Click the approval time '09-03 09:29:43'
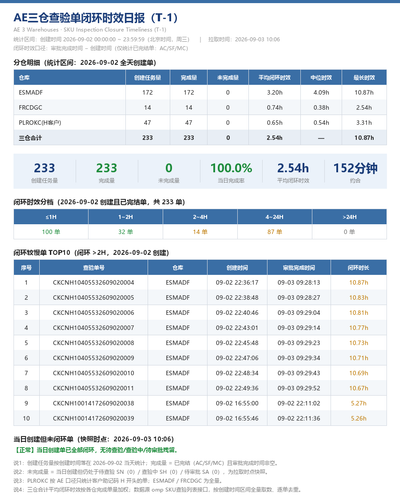The width and height of the screenshot is (400, 500). [299, 373]
